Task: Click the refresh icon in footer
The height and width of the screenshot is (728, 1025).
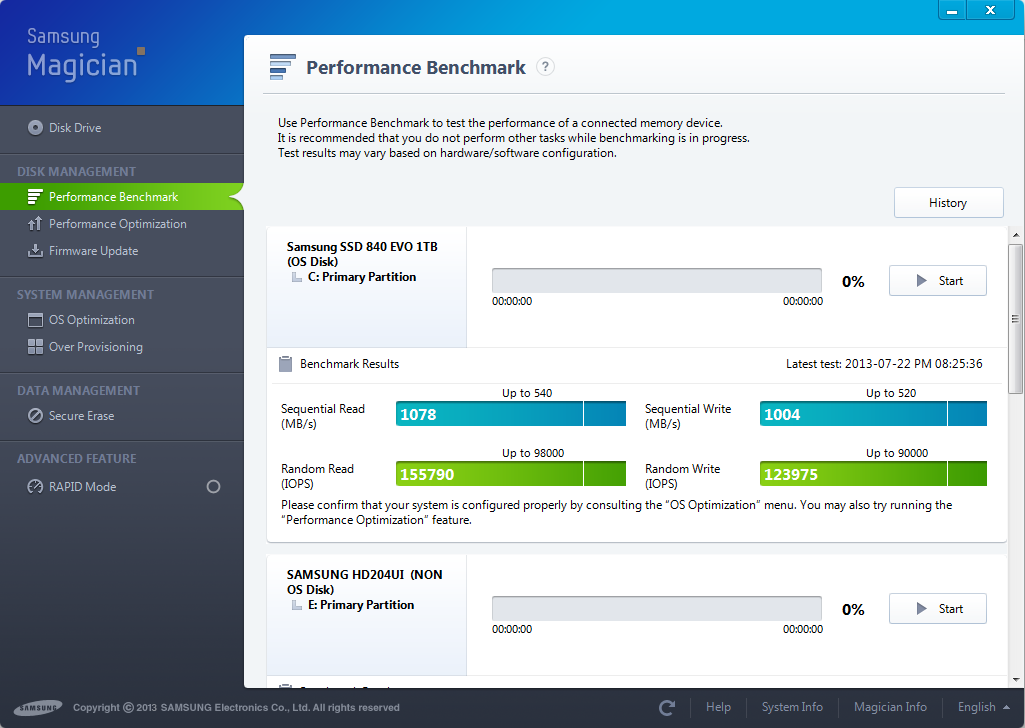Action: coord(667,707)
